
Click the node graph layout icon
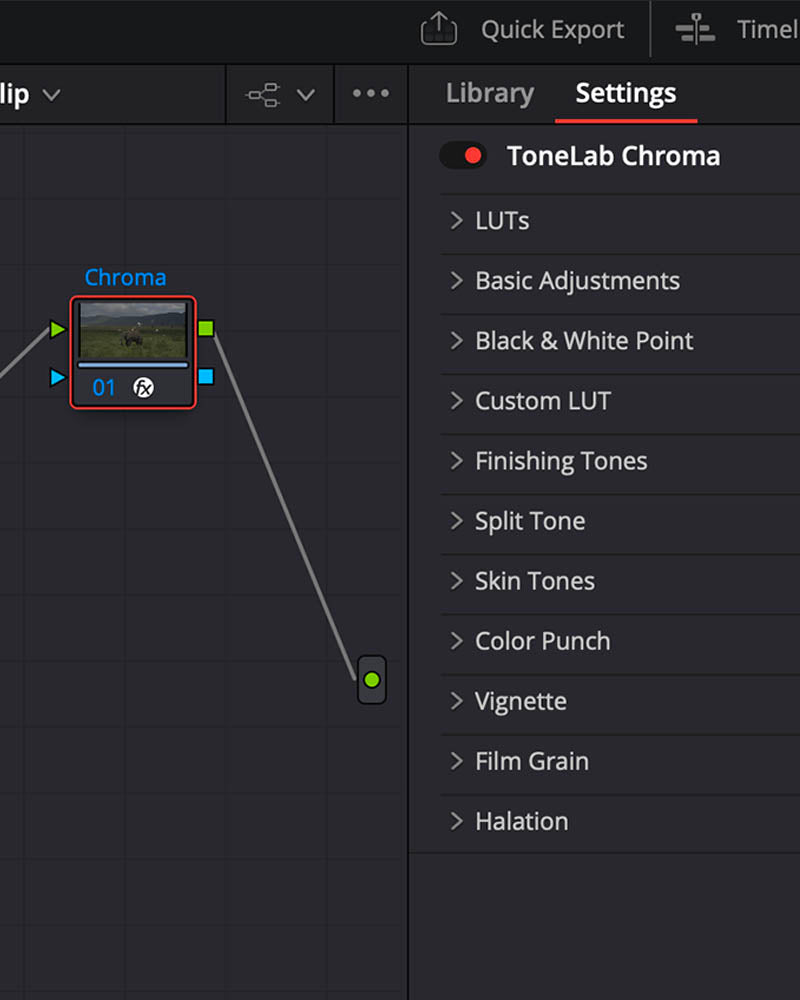[x=263, y=95]
